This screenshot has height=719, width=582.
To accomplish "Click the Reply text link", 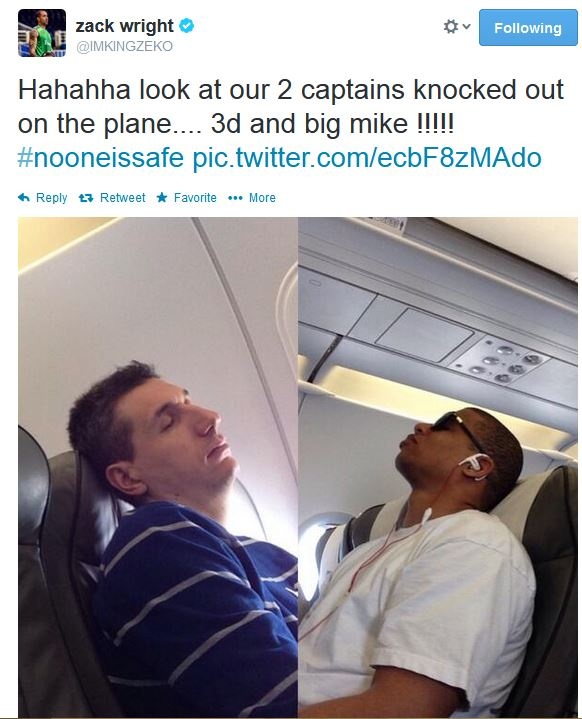I will click(x=51, y=198).
